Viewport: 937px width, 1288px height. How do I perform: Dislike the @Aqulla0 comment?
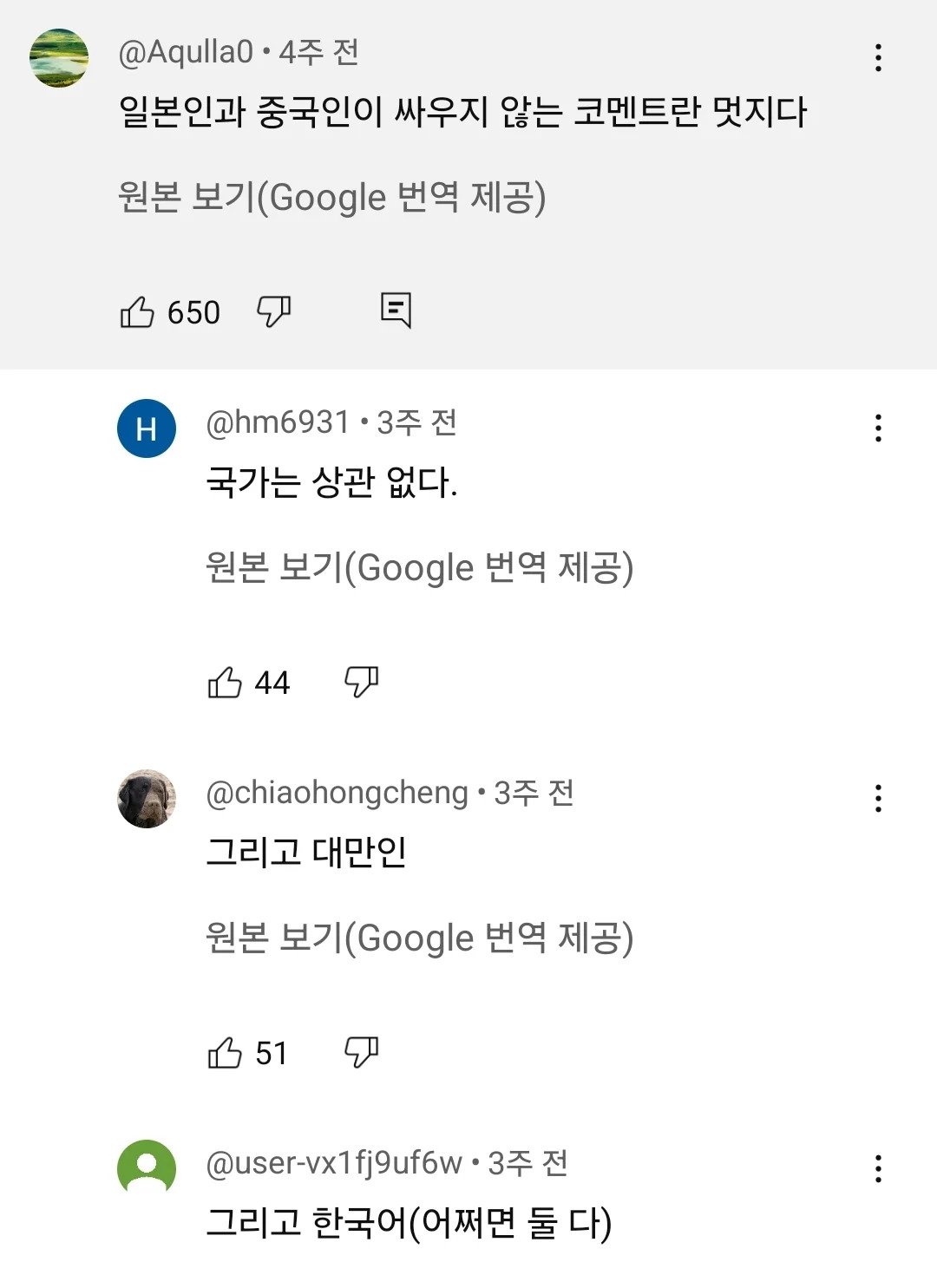pos(273,311)
